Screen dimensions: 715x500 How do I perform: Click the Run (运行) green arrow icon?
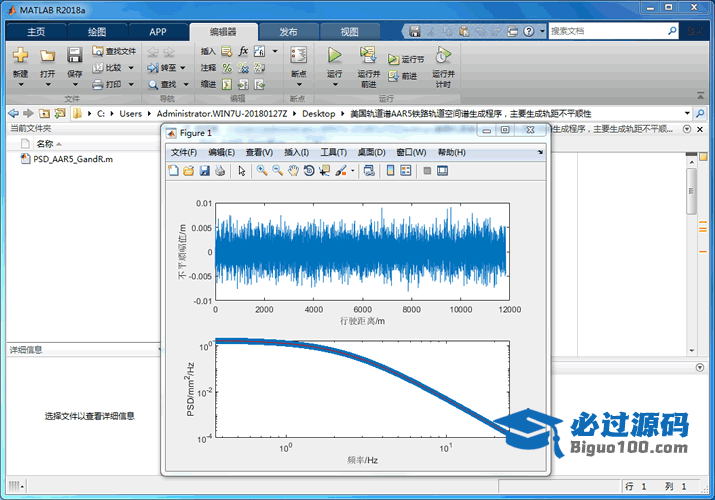pos(334,56)
